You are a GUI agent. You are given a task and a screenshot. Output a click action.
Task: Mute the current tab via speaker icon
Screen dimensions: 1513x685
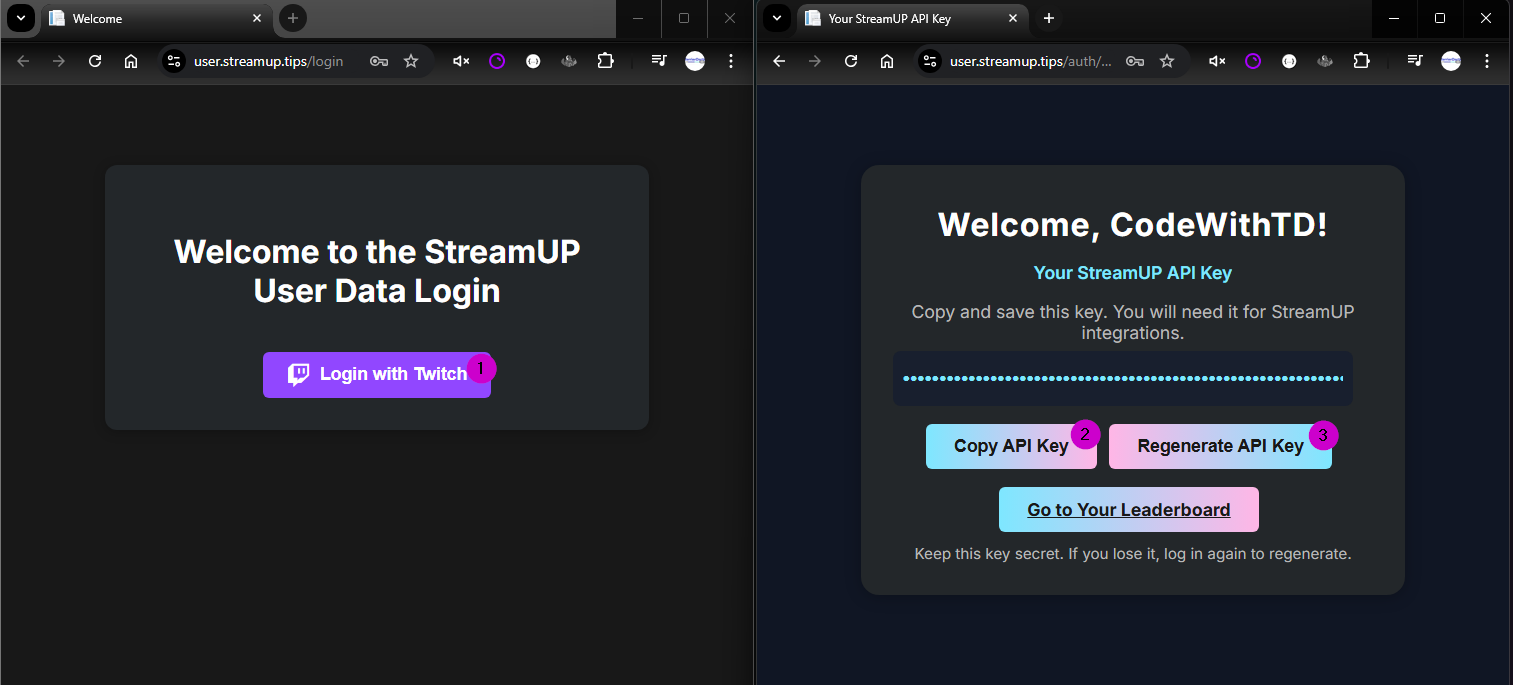pos(460,61)
